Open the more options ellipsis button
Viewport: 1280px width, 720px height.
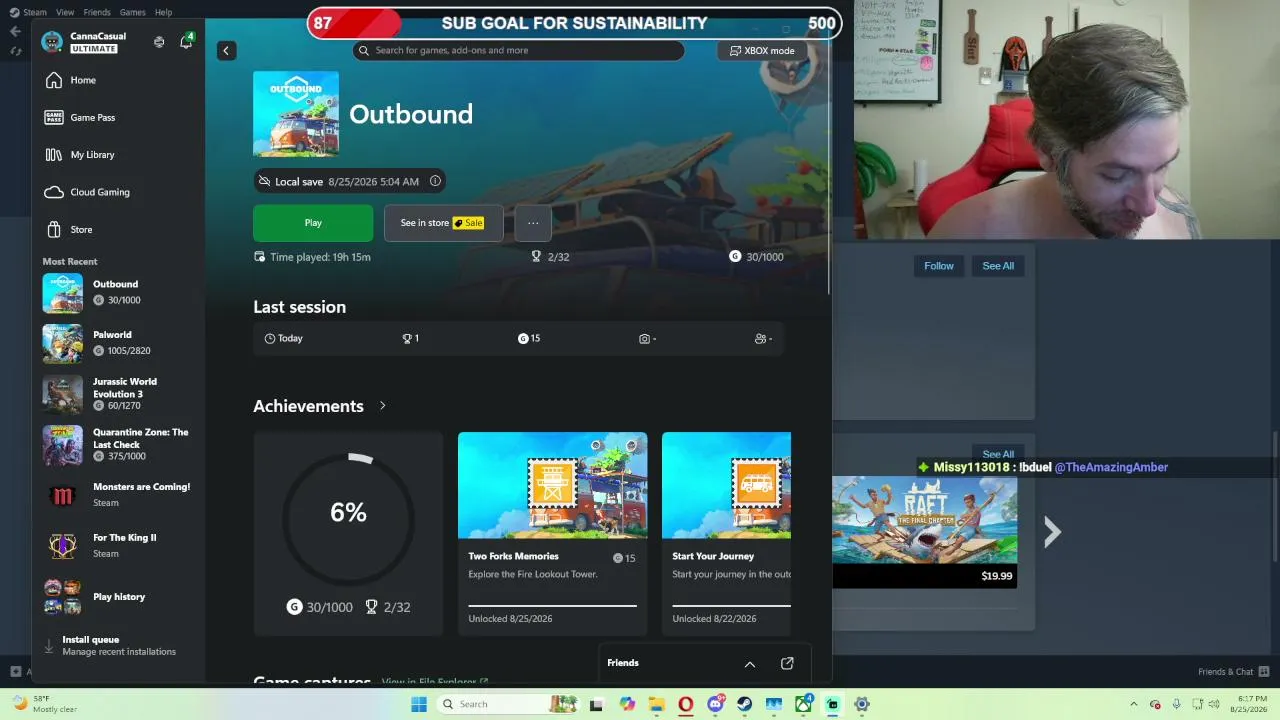click(533, 223)
